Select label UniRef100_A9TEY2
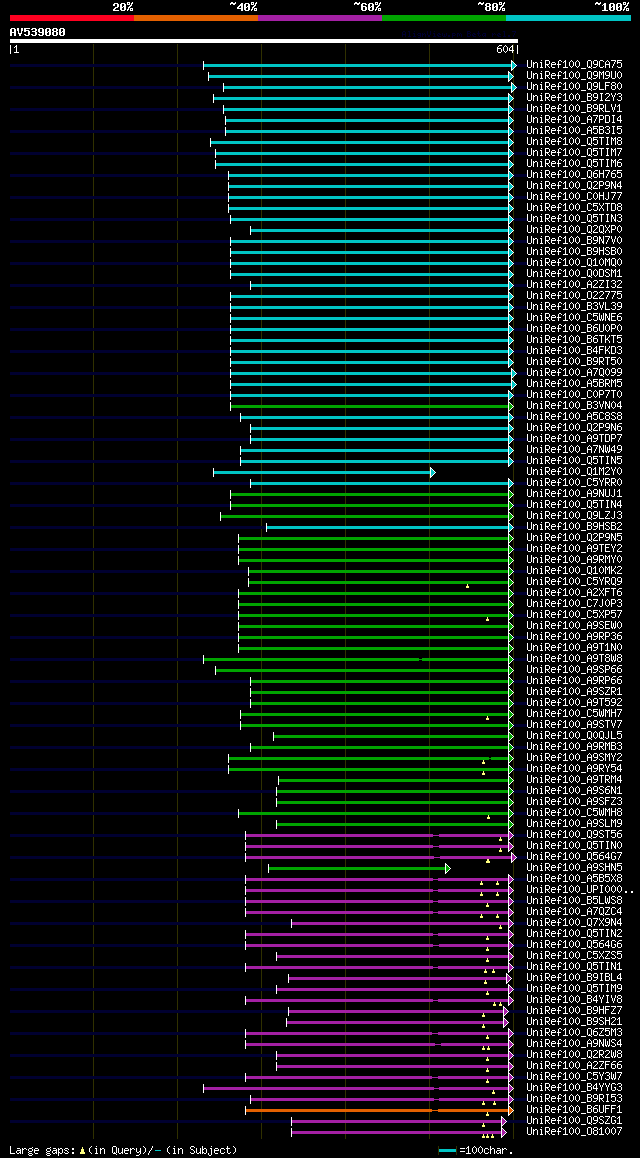Screen dimensions: 640x1158 pyautogui.click(x=574, y=549)
